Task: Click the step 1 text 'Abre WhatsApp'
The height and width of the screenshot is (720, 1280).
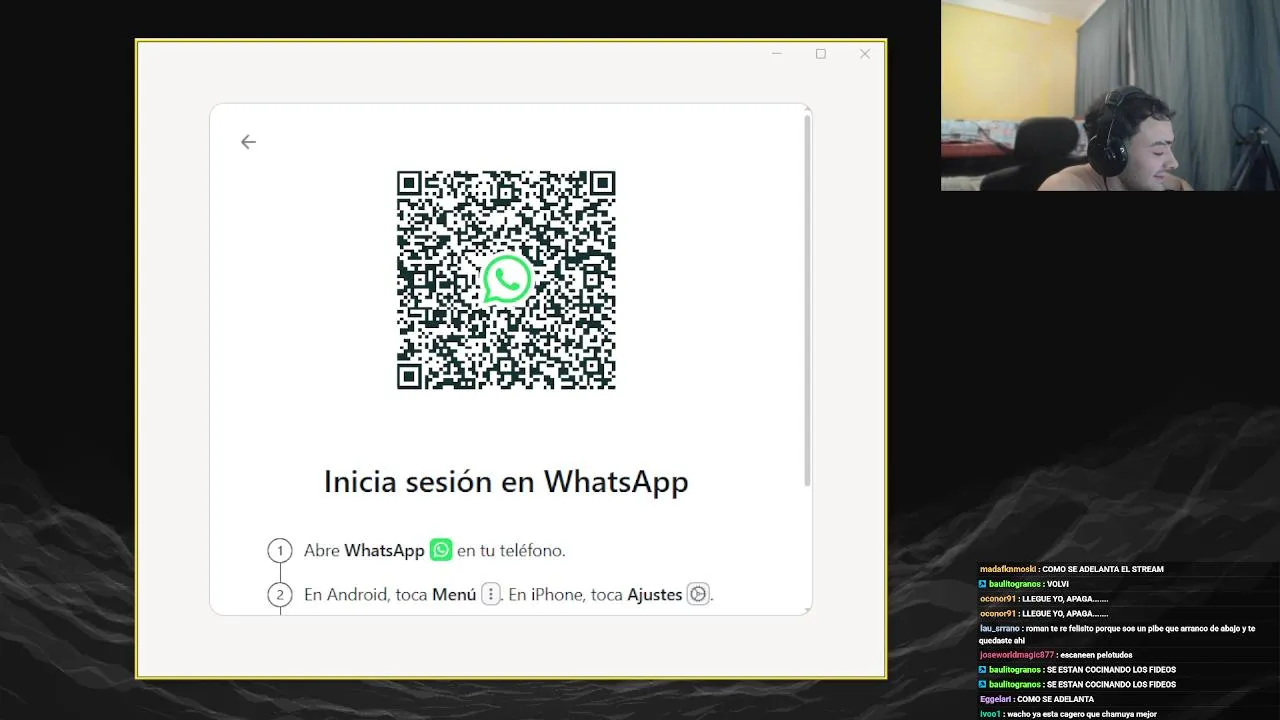Action: pos(364,550)
